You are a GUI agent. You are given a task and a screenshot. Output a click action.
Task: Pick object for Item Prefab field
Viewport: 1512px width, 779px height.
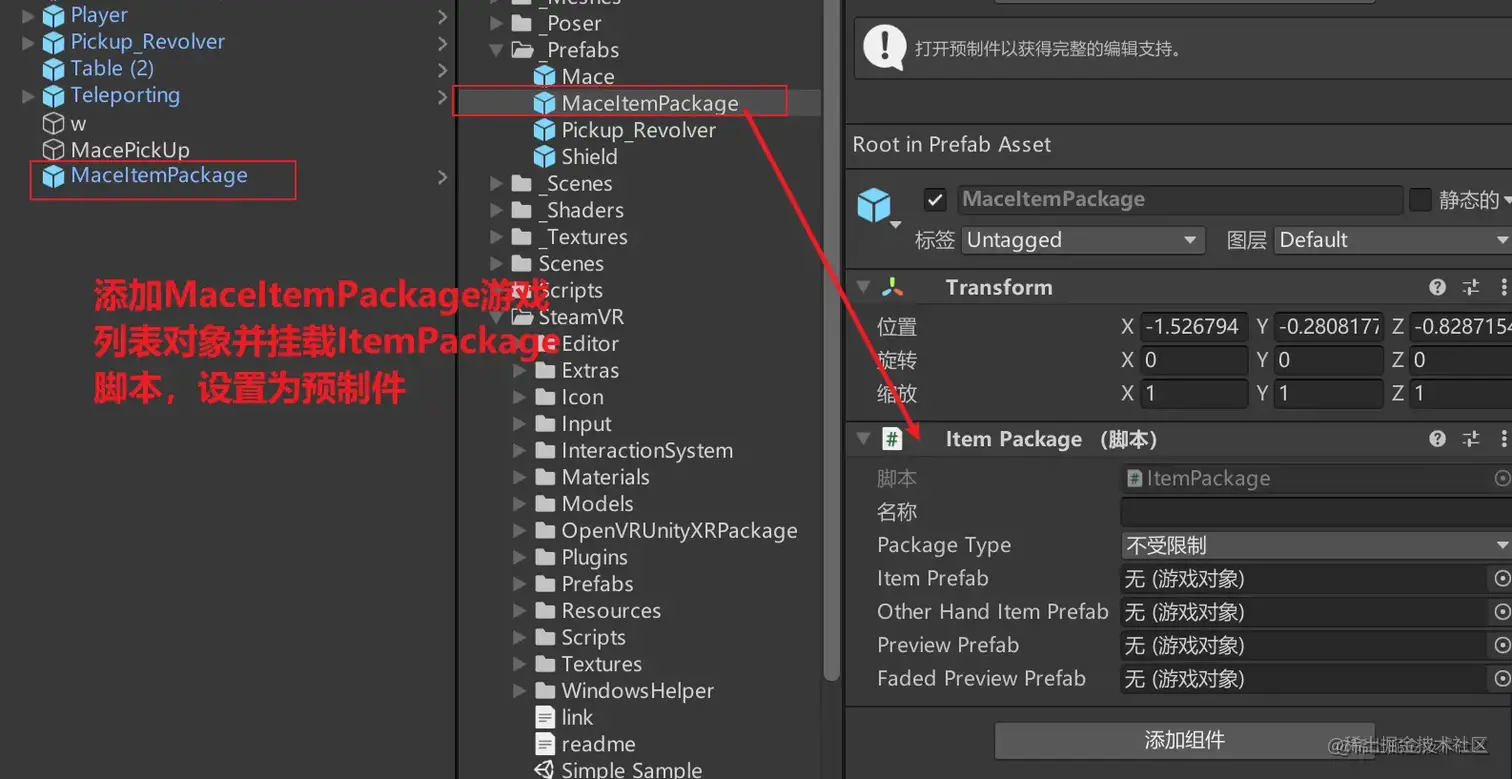[1501, 579]
